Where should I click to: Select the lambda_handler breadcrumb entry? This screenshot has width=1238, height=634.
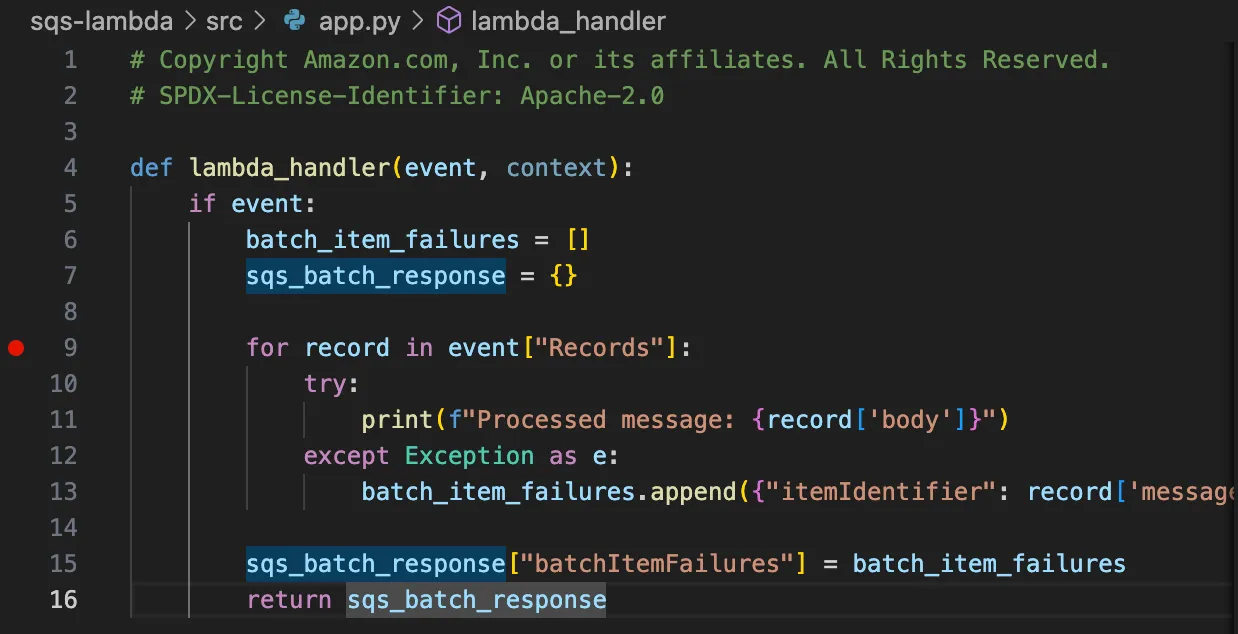(x=567, y=20)
